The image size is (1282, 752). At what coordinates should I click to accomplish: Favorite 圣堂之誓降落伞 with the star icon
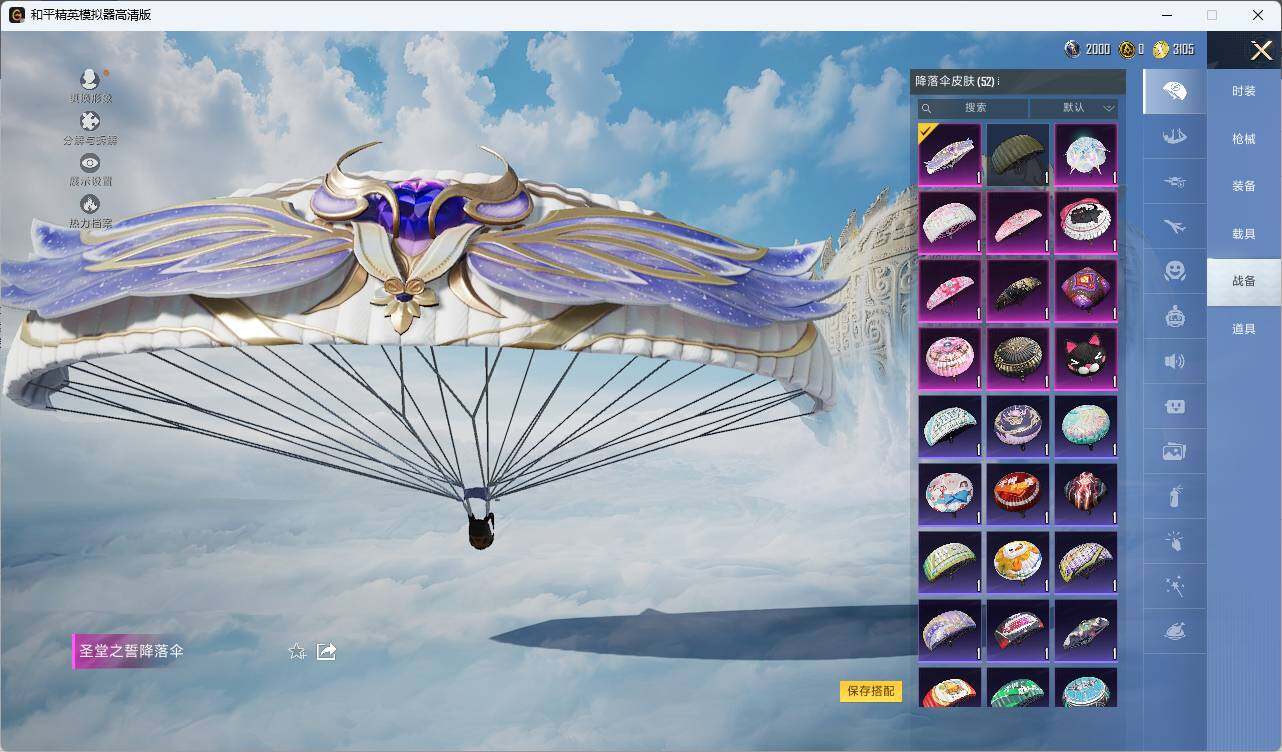297,651
